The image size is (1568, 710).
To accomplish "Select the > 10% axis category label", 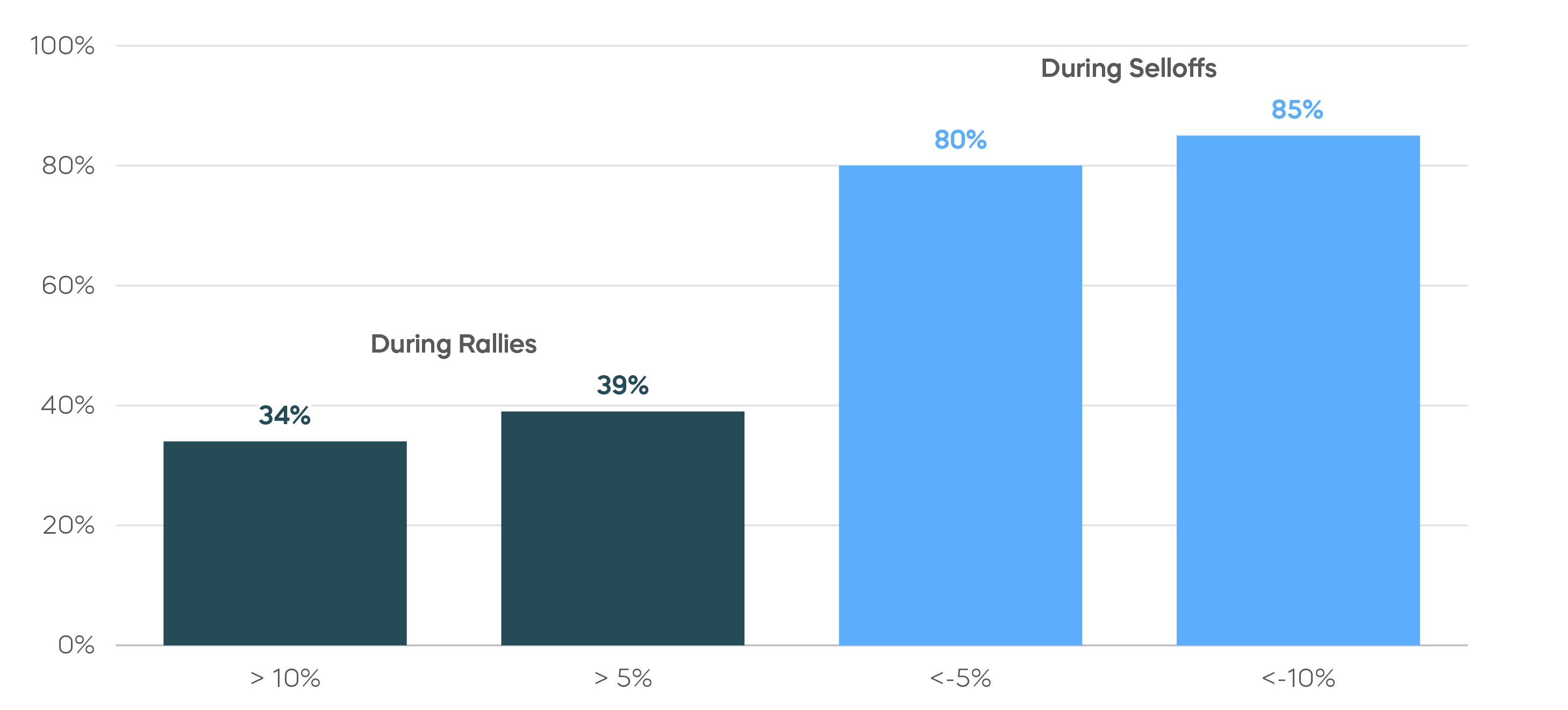I will point(285,678).
